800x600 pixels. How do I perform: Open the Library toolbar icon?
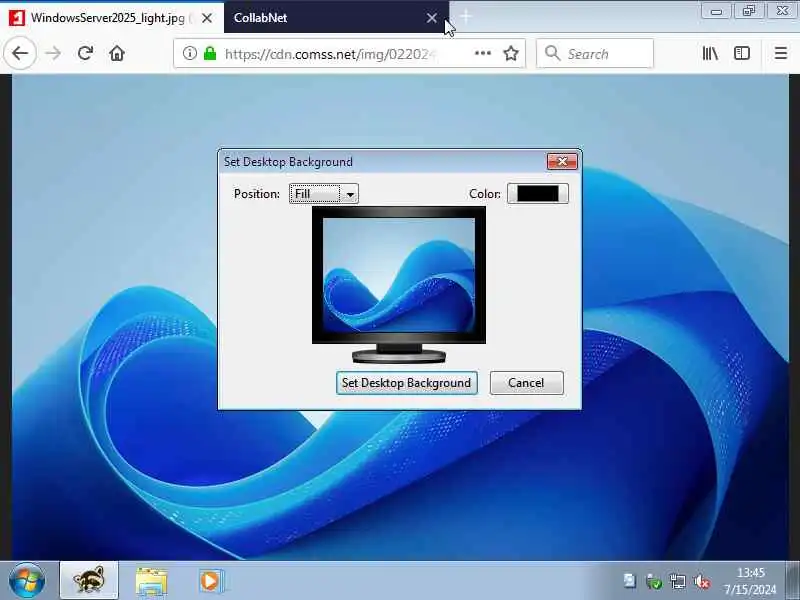[710, 53]
